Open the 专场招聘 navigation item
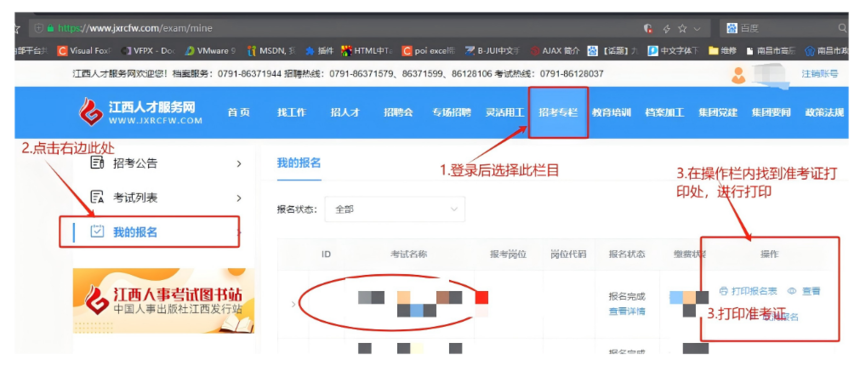 (x=451, y=112)
